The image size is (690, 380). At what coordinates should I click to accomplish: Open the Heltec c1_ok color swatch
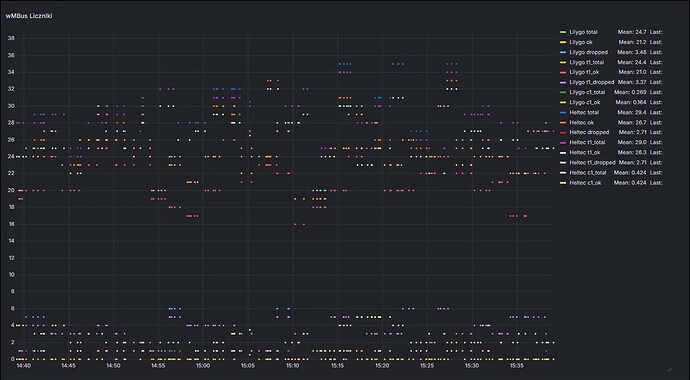point(563,183)
